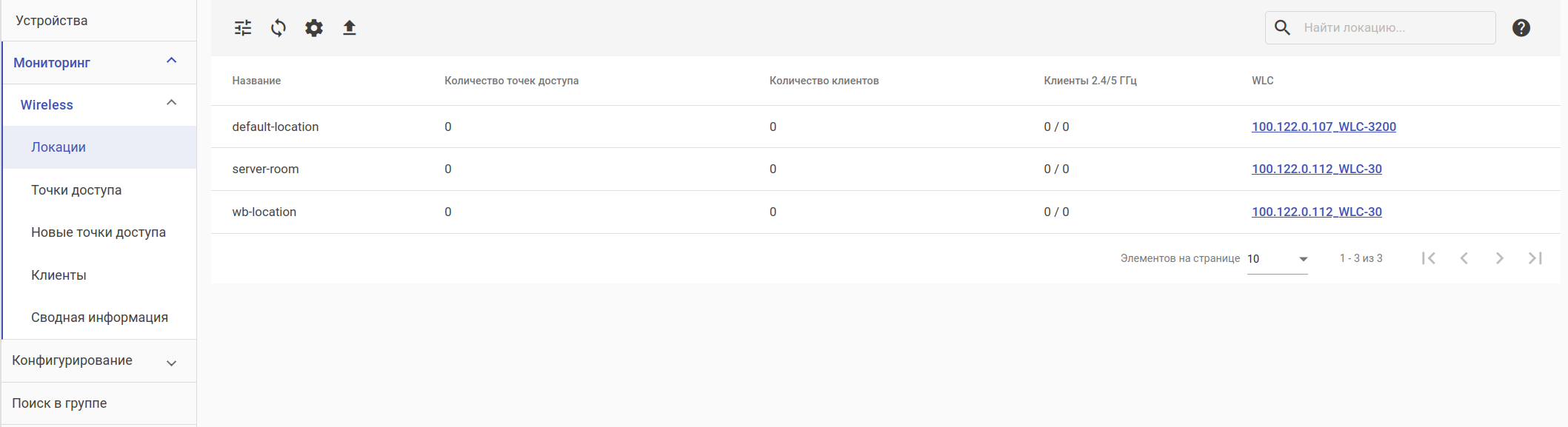Collapse the Wireless submenu
The height and width of the screenshot is (427, 1568).
pos(171,104)
